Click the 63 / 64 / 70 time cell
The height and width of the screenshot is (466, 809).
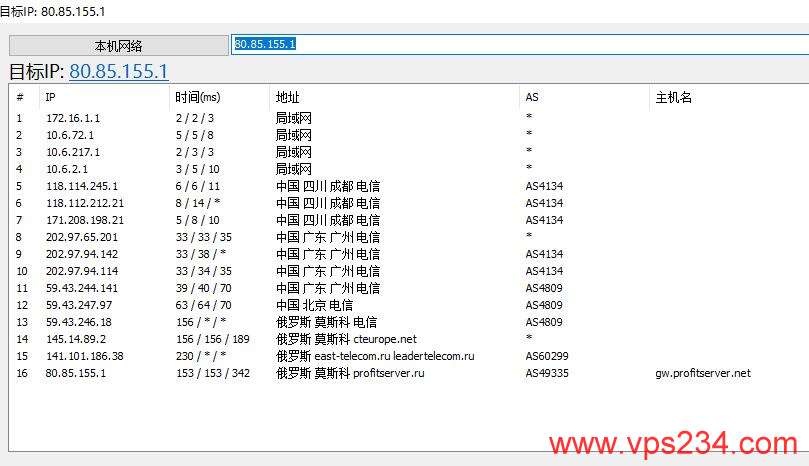point(204,305)
